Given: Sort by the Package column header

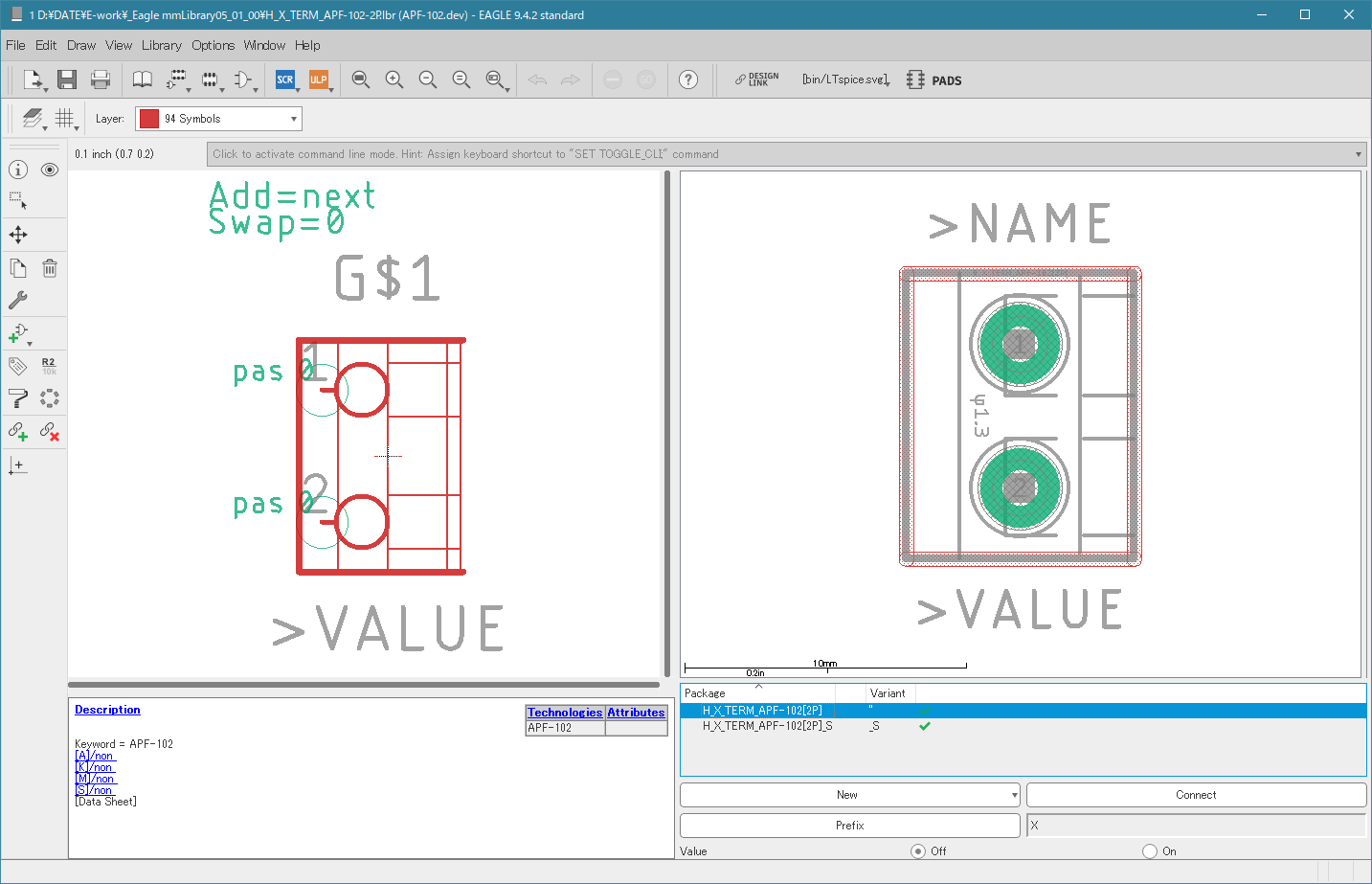Looking at the screenshot, I should (x=757, y=692).
